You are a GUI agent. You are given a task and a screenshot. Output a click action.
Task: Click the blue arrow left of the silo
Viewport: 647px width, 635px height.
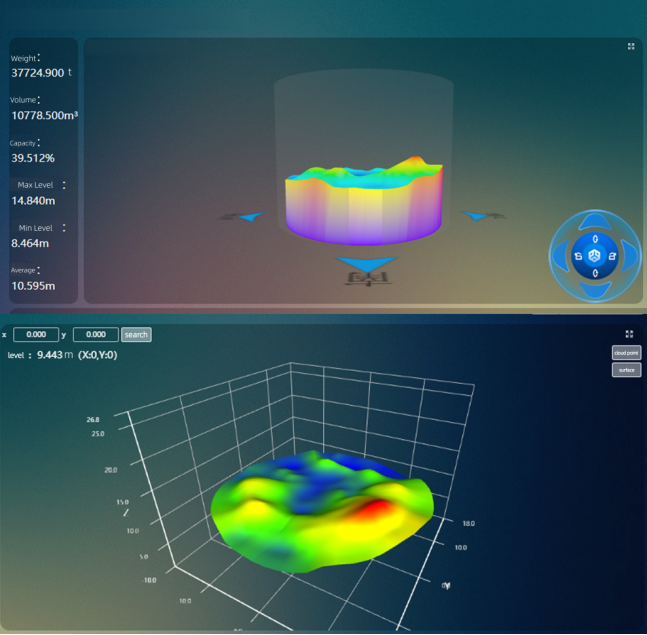click(251, 216)
